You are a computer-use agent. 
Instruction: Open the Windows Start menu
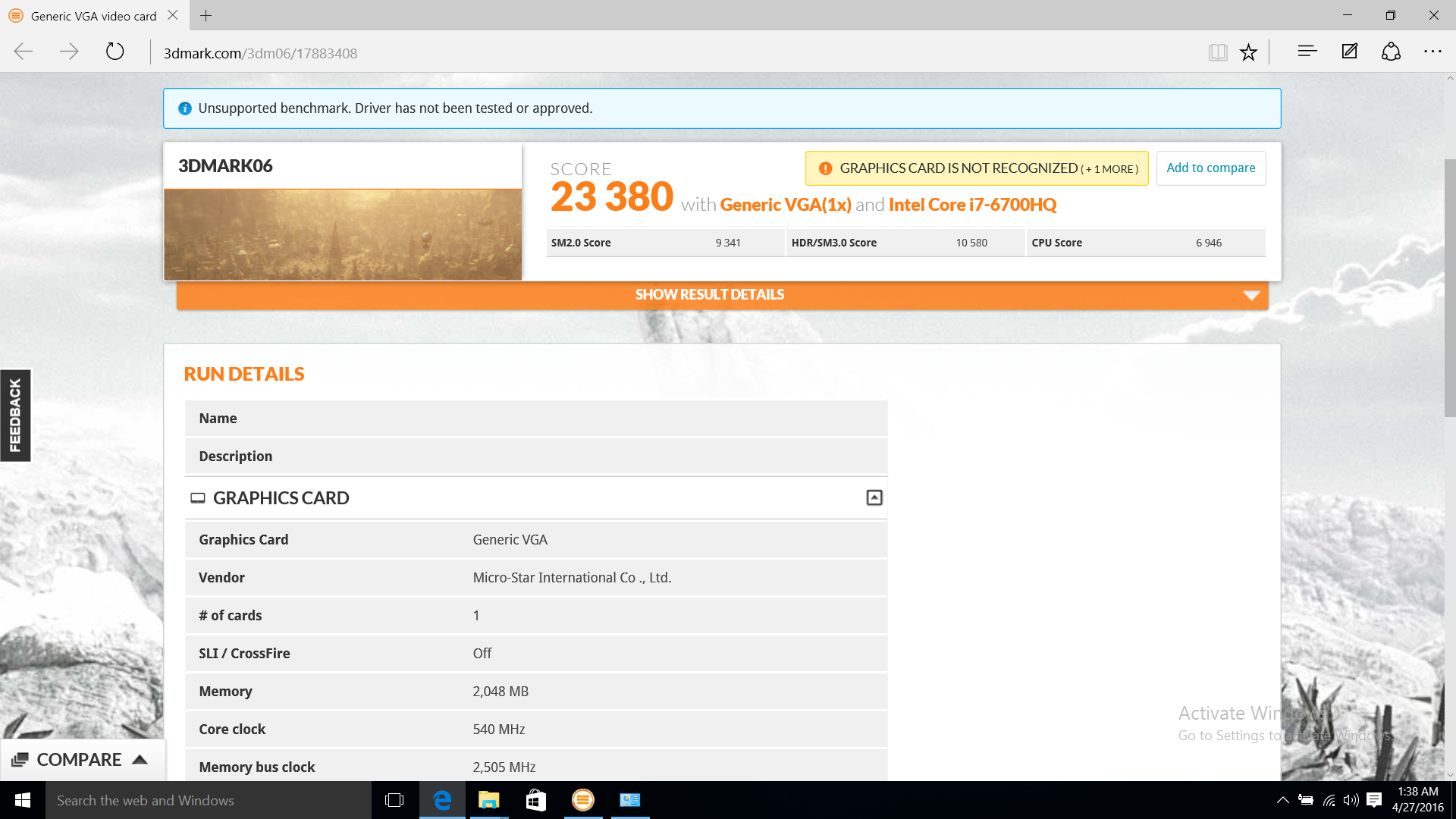point(23,800)
